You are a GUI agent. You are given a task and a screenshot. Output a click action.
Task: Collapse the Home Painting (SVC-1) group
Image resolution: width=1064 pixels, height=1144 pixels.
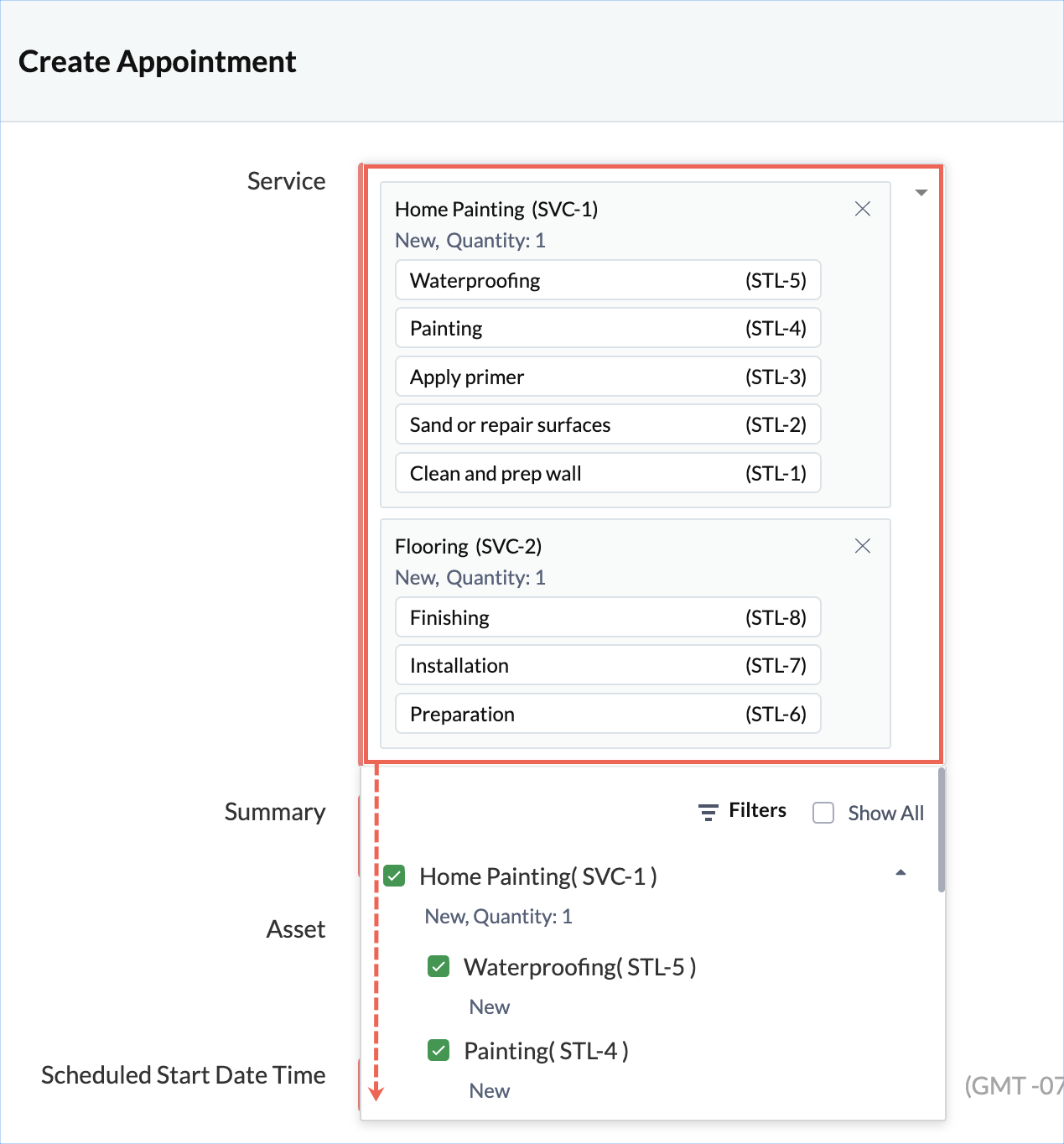901,873
